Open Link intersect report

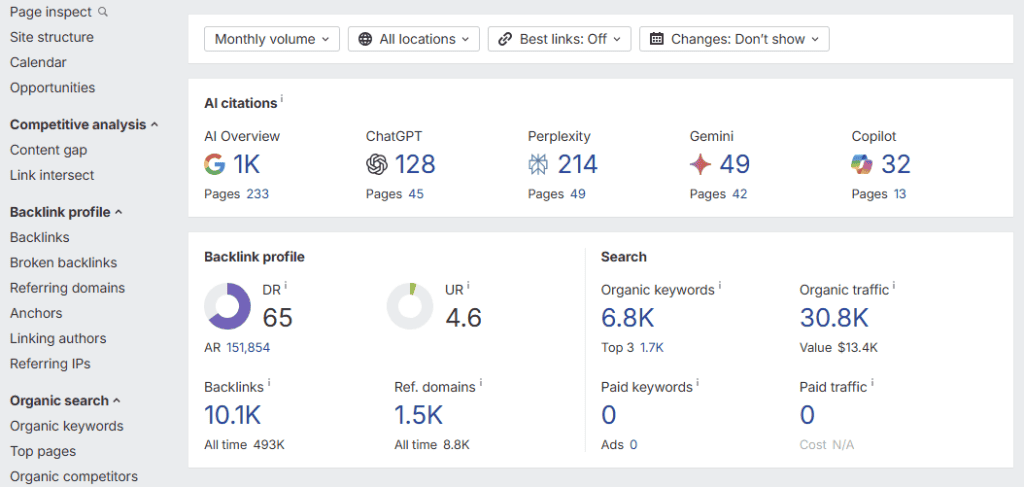point(52,175)
